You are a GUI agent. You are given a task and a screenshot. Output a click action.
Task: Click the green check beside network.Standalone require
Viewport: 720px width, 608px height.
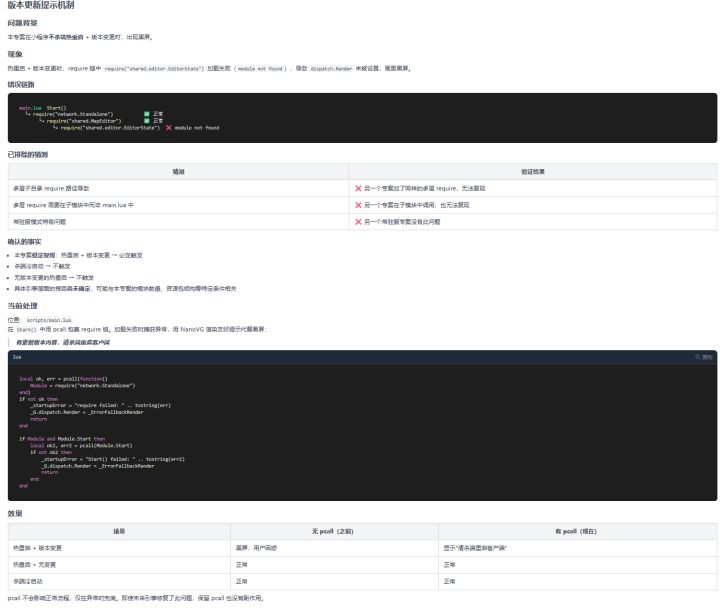[x=146, y=114]
